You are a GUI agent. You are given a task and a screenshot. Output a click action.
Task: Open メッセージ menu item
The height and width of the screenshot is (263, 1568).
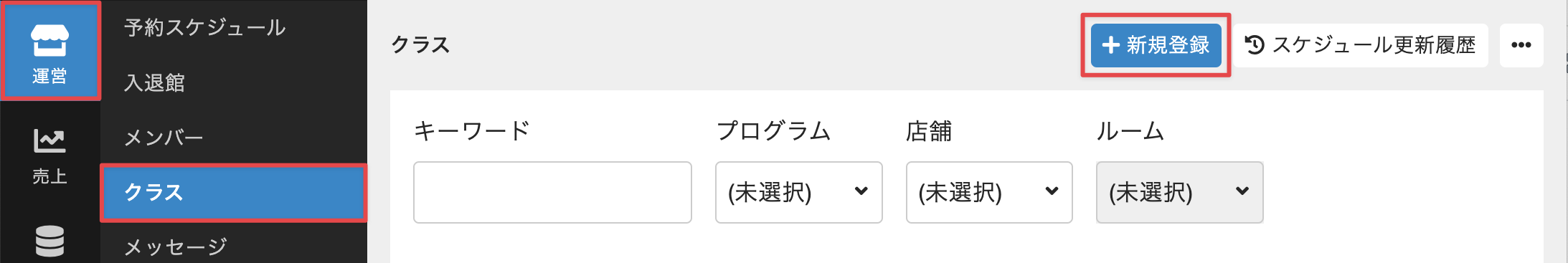pyautogui.click(x=175, y=247)
